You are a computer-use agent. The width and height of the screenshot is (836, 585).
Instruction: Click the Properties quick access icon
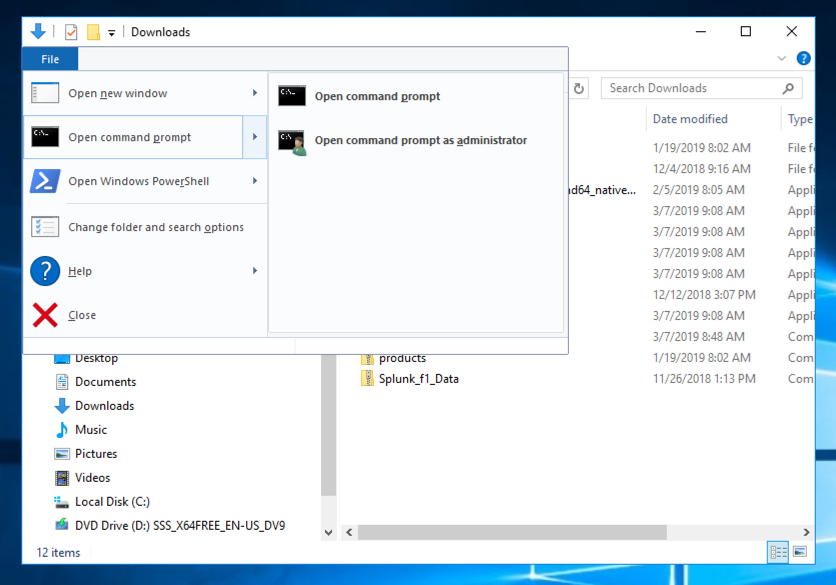pyautogui.click(x=71, y=32)
